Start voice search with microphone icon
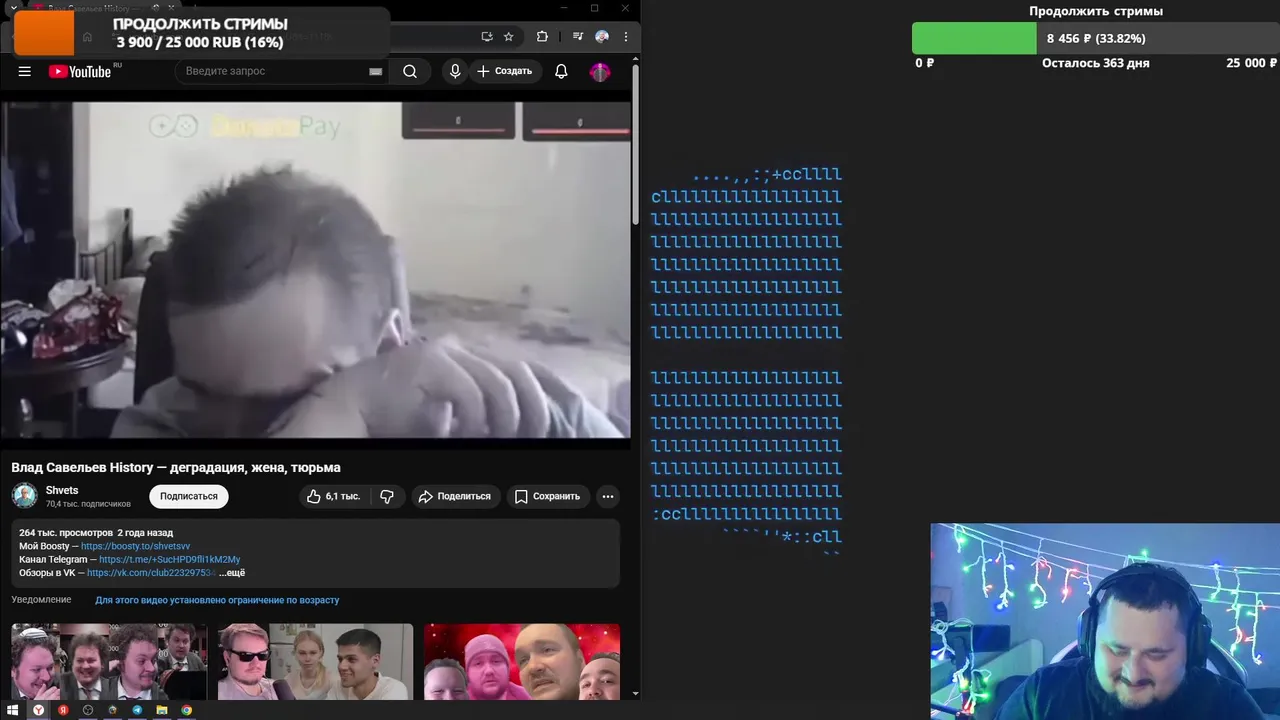Viewport: 1280px width, 720px height. (x=455, y=71)
